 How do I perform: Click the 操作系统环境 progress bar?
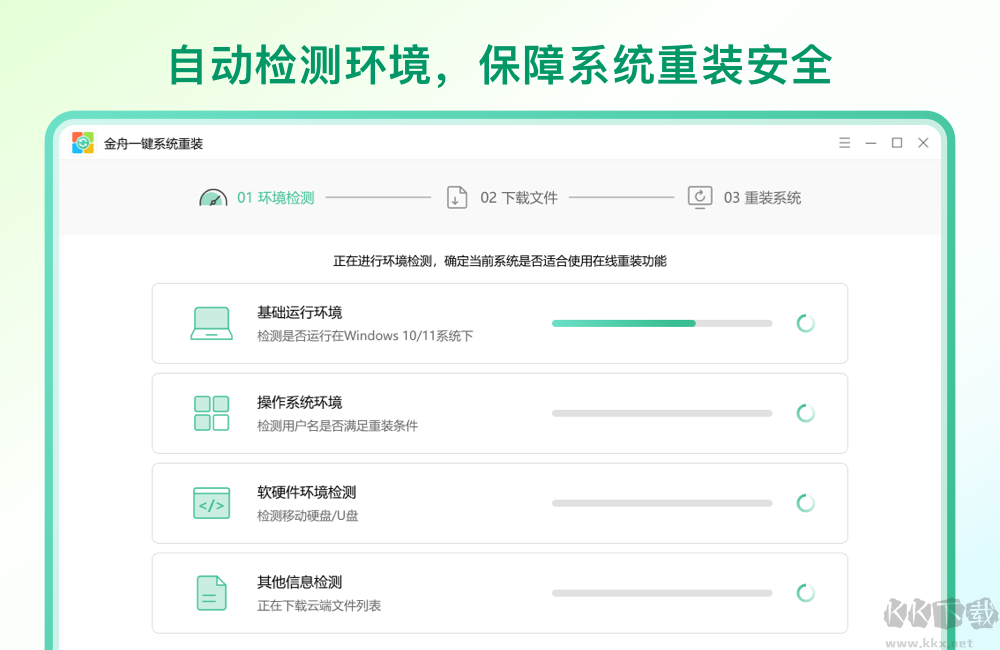coord(662,413)
